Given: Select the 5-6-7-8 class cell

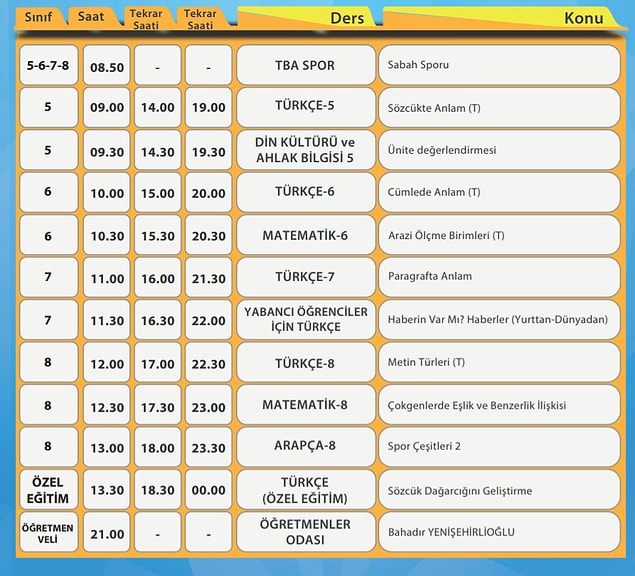Looking at the screenshot, I should [48, 65].
